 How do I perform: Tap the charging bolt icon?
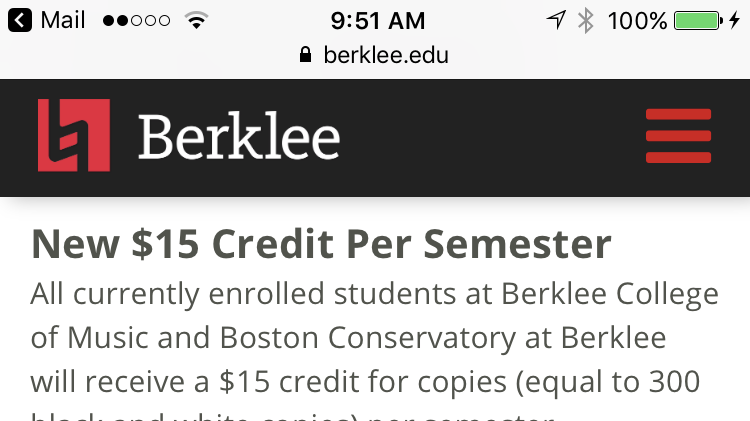[x=735, y=20]
